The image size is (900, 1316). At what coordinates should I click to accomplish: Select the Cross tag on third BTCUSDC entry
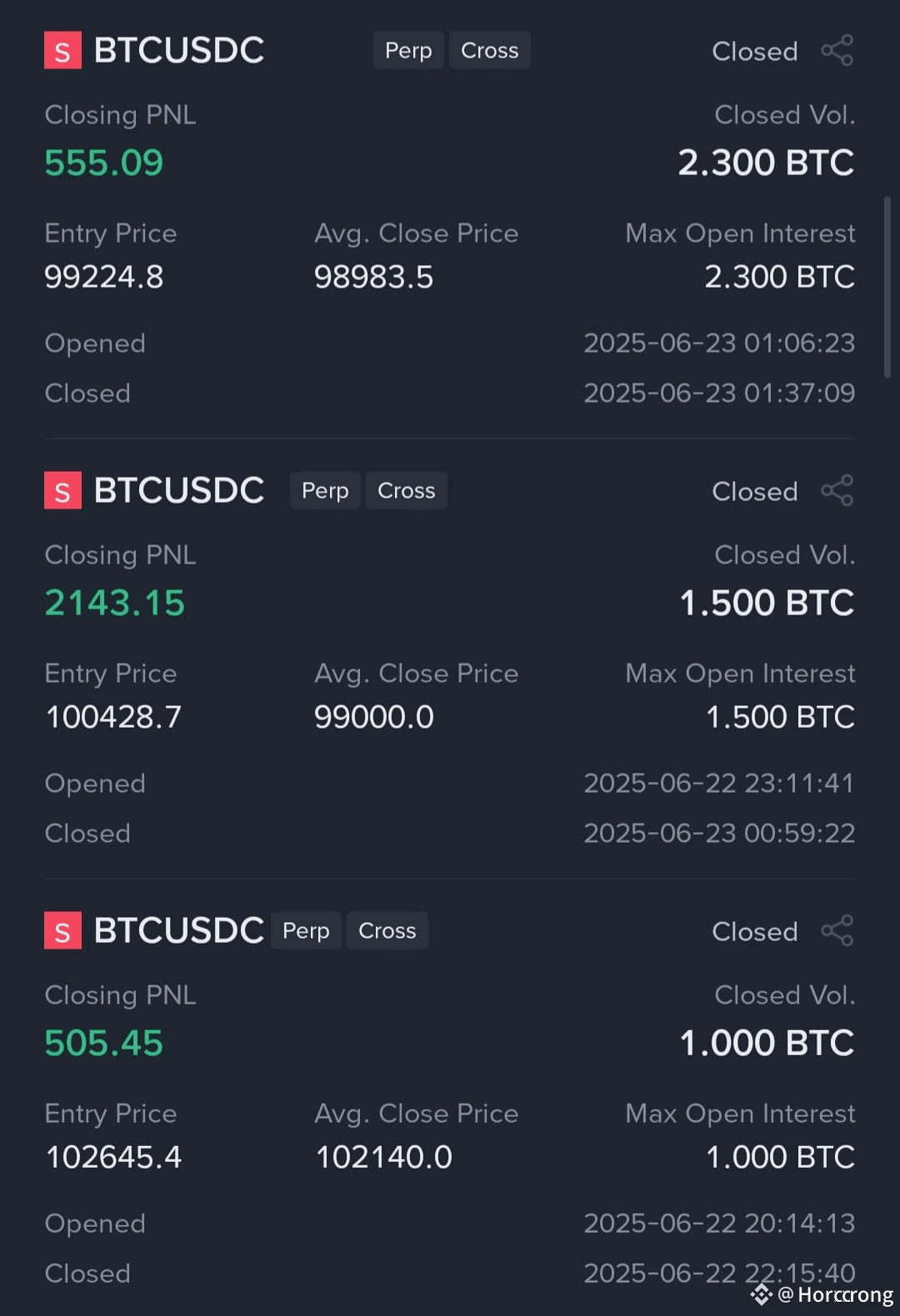[387, 930]
